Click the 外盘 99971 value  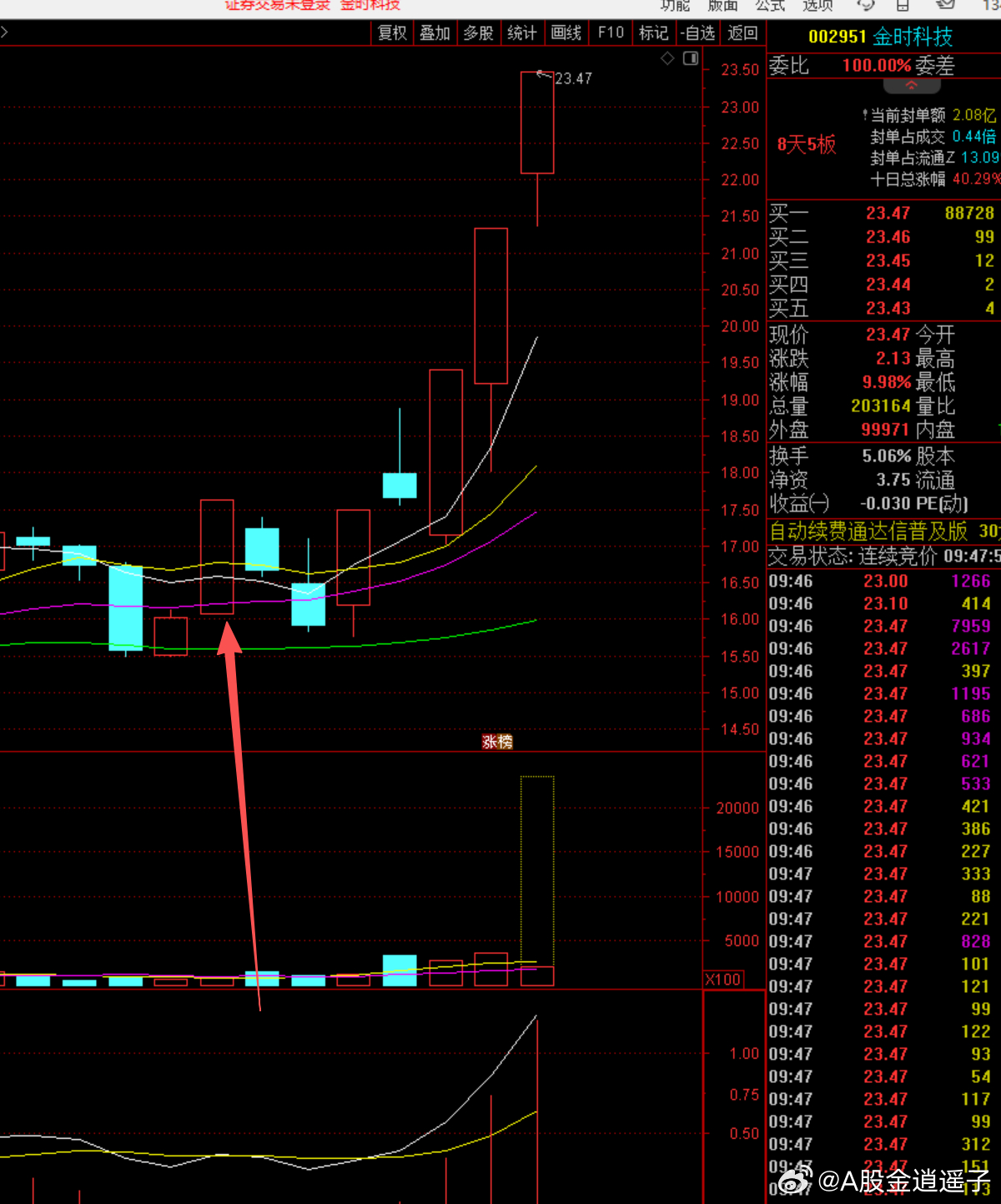click(x=885, y=430)
